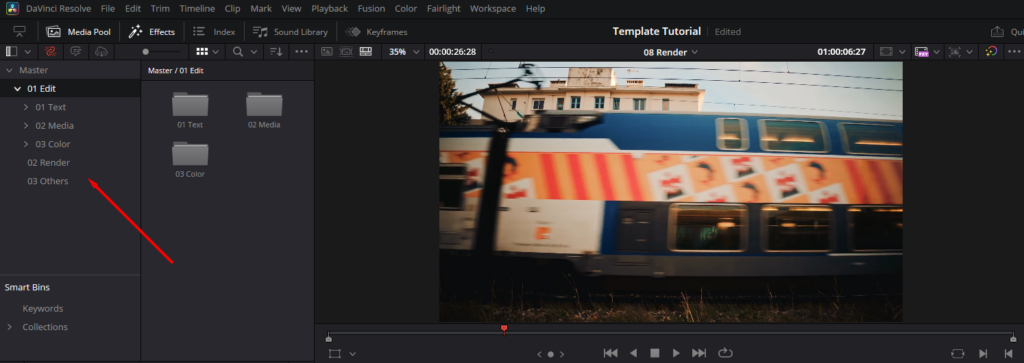This screenshot has height=363, width=1024.
Task: Open the media pool three-dot options menu
Action: (301, 51)
